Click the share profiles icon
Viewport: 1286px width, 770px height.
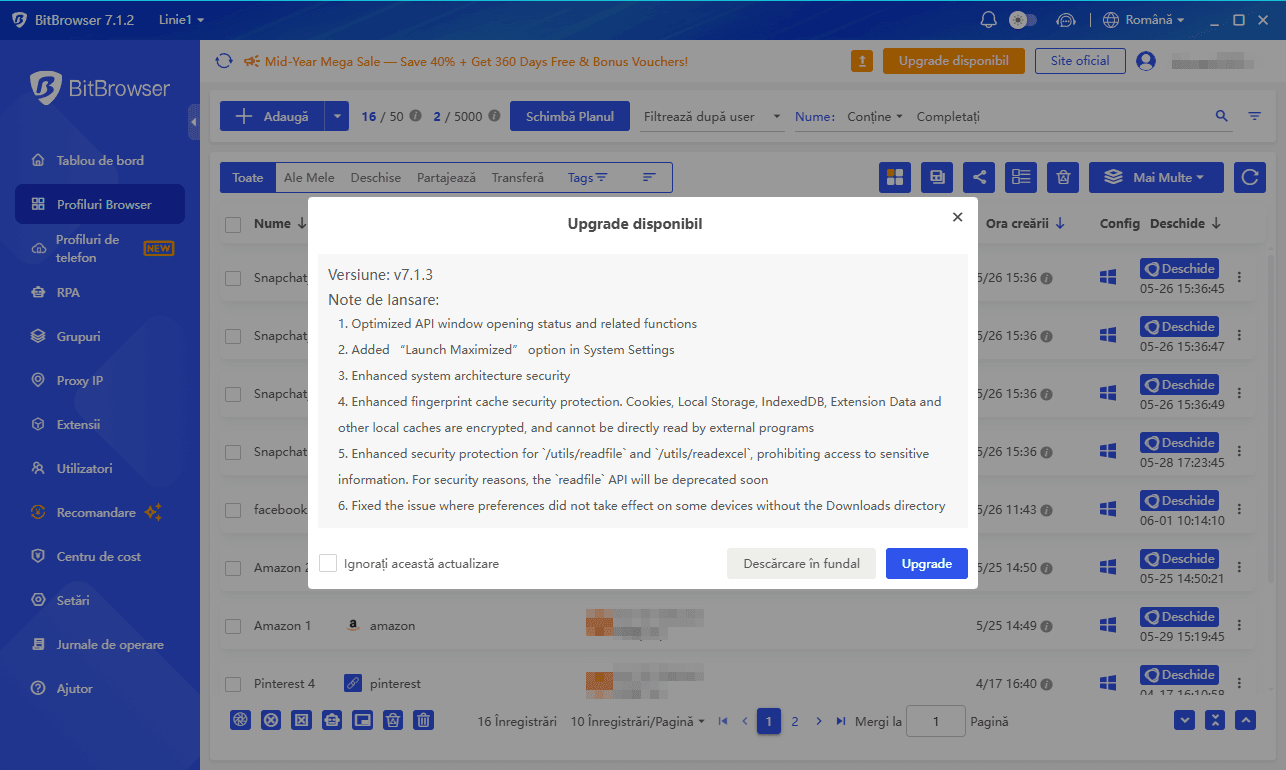pyautogui.click(x=979, y=177)
